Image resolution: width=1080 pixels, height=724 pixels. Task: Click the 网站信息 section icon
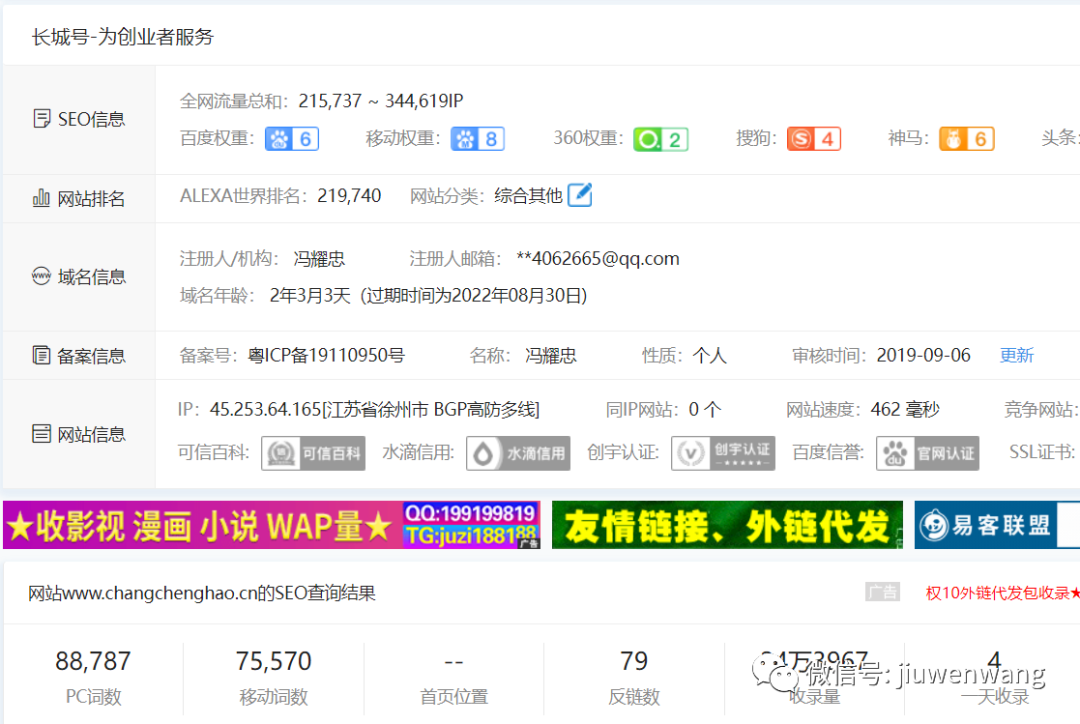41,434
